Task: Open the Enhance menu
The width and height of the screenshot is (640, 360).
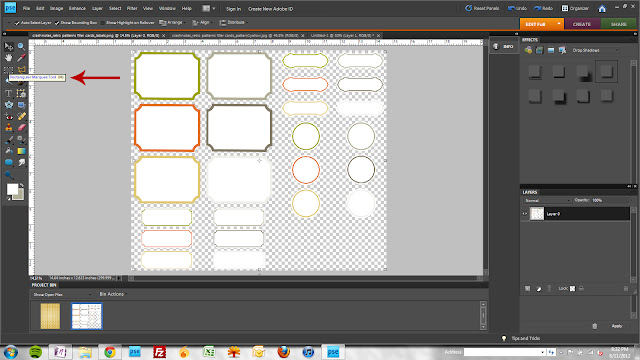Action: point(77,9)
